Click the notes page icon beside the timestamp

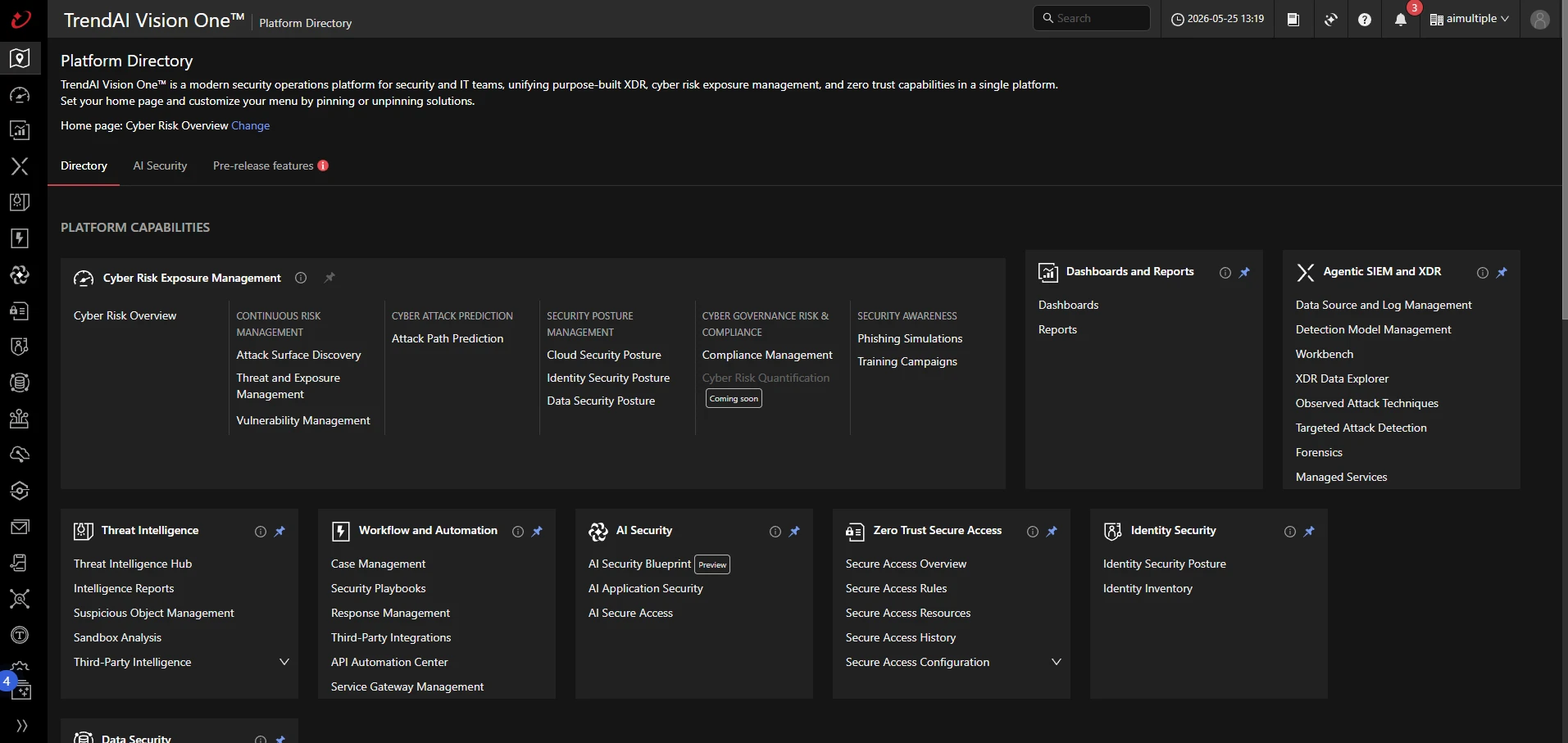point(1293,19)
